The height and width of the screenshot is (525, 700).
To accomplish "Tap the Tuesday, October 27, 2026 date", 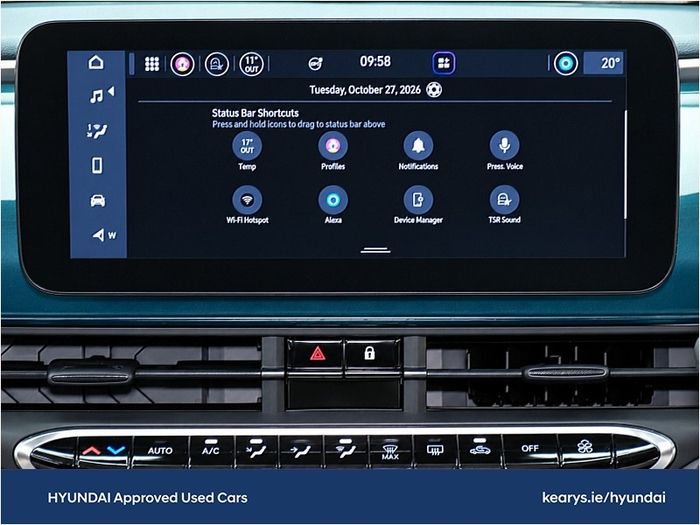I will (365, 90).
